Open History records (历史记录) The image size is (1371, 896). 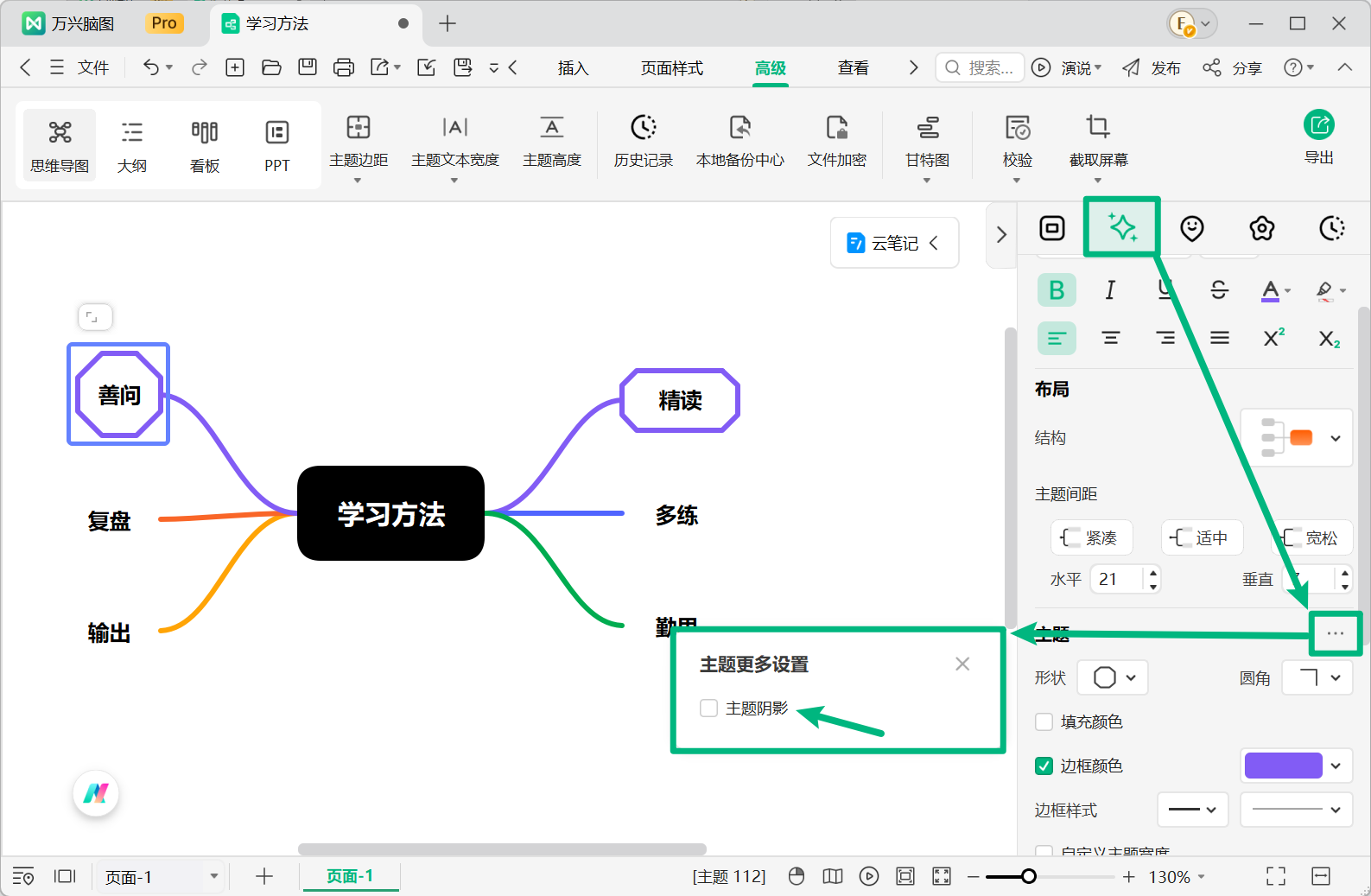tap(644, 142)
